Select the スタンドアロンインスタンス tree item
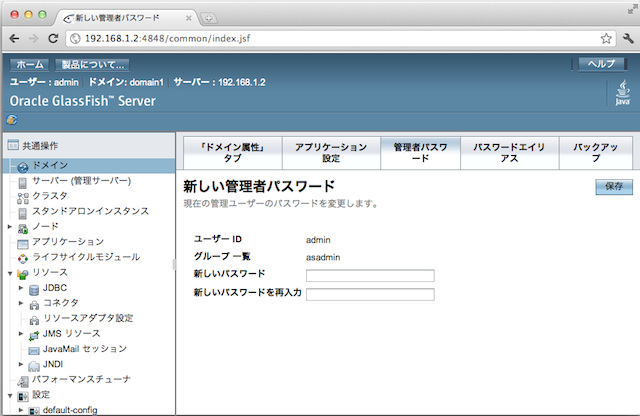Image resolution: width=640 pixels, height=416 pixels. (90, 211)
